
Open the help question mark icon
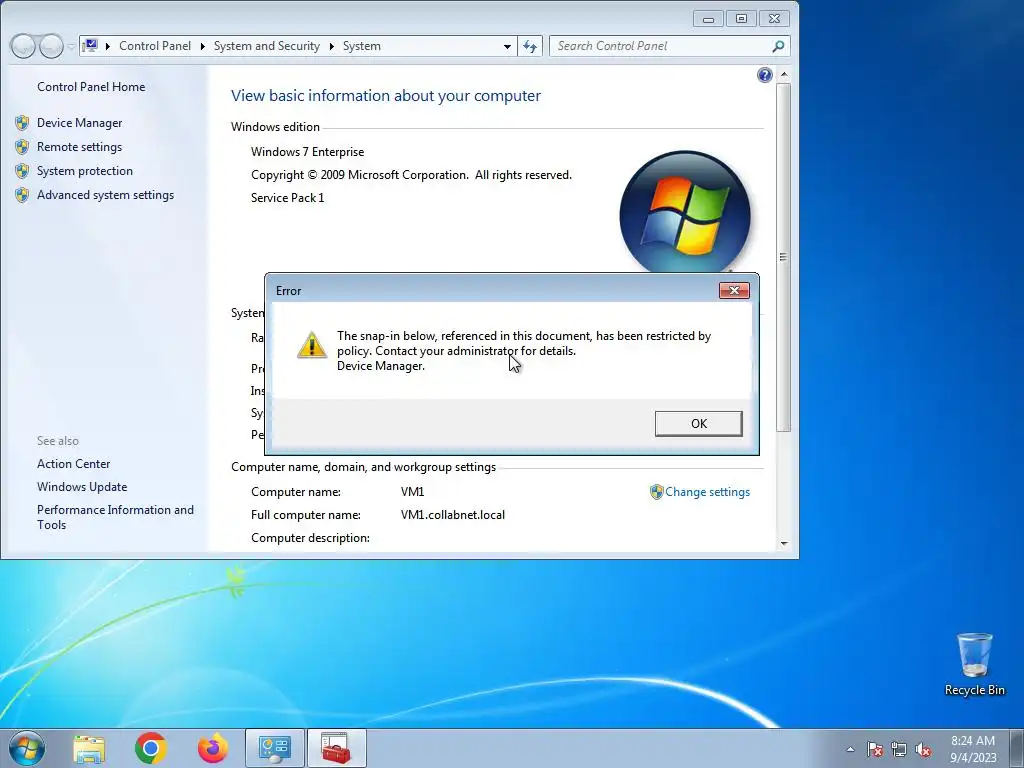point(765,75)
